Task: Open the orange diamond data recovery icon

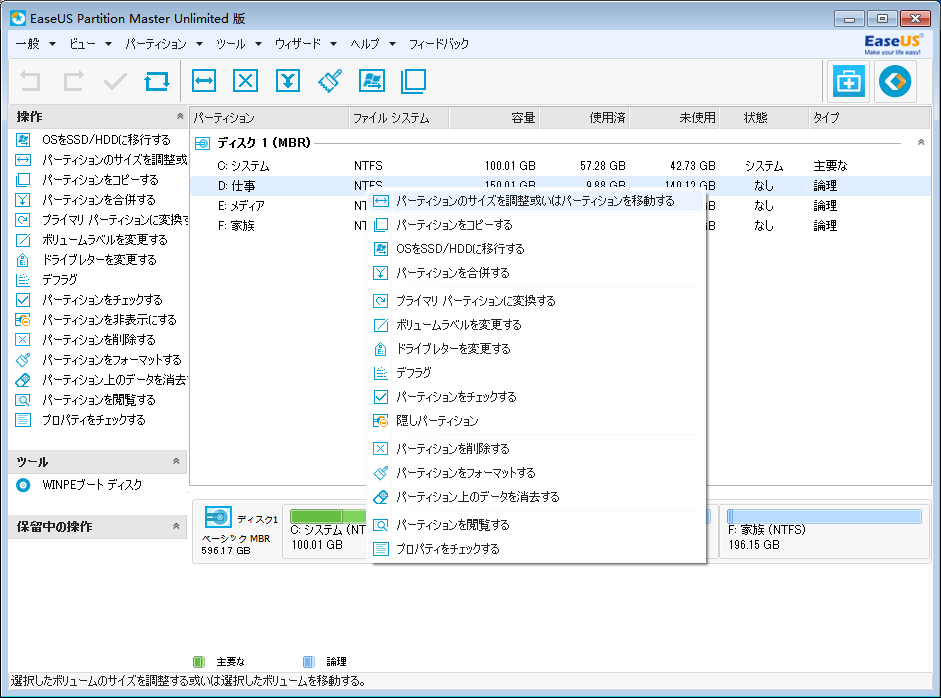Action: click(895, 81)
